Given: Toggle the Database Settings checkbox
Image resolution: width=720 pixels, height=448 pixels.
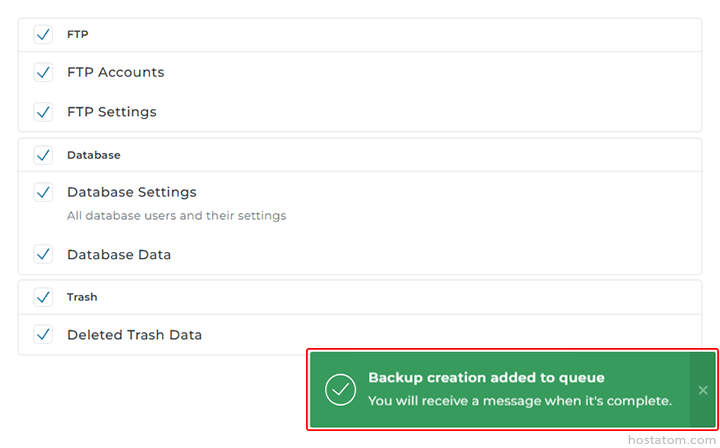Looking at the screenshot, I should (x=43, y=192).
